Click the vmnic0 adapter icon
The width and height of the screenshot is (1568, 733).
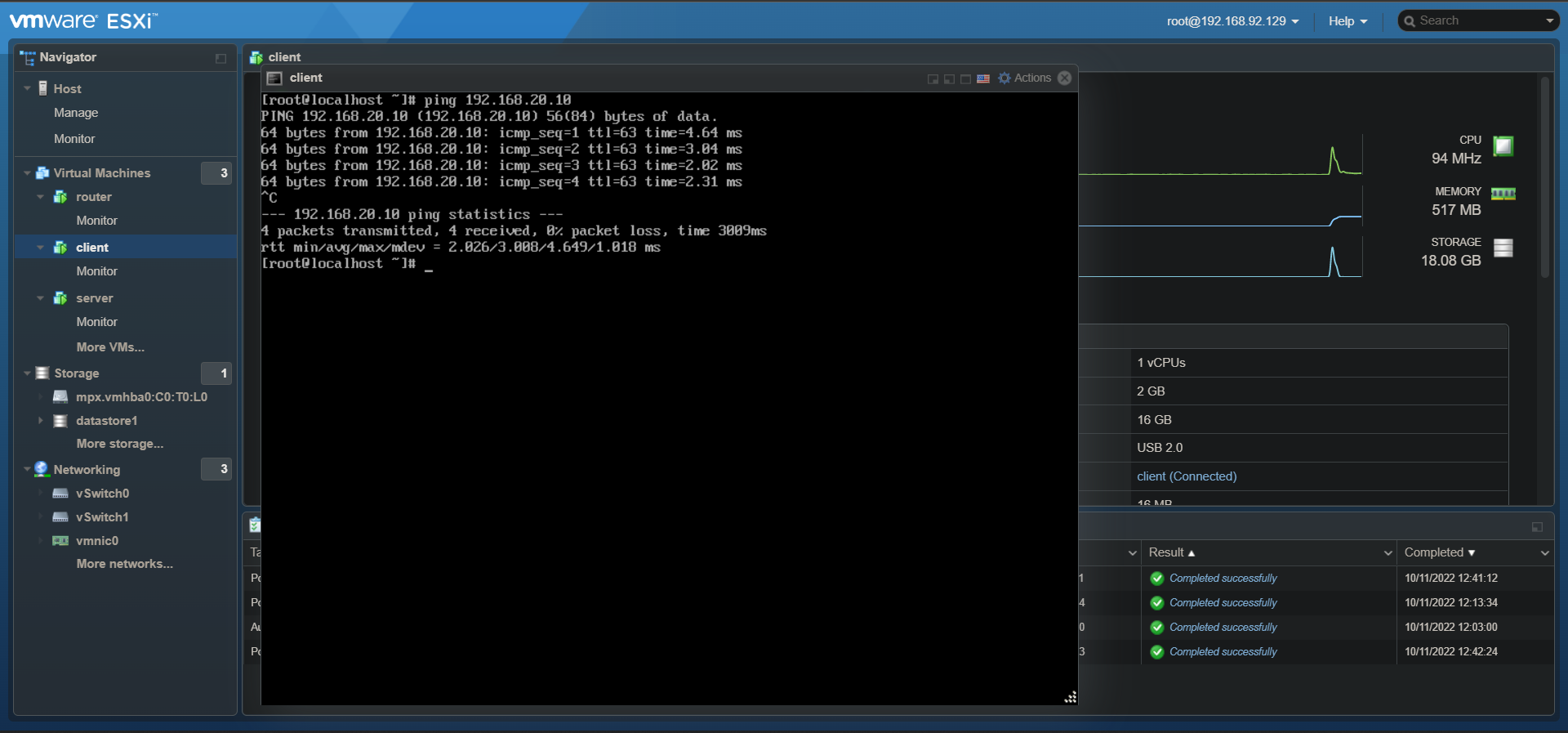(60, 541)
